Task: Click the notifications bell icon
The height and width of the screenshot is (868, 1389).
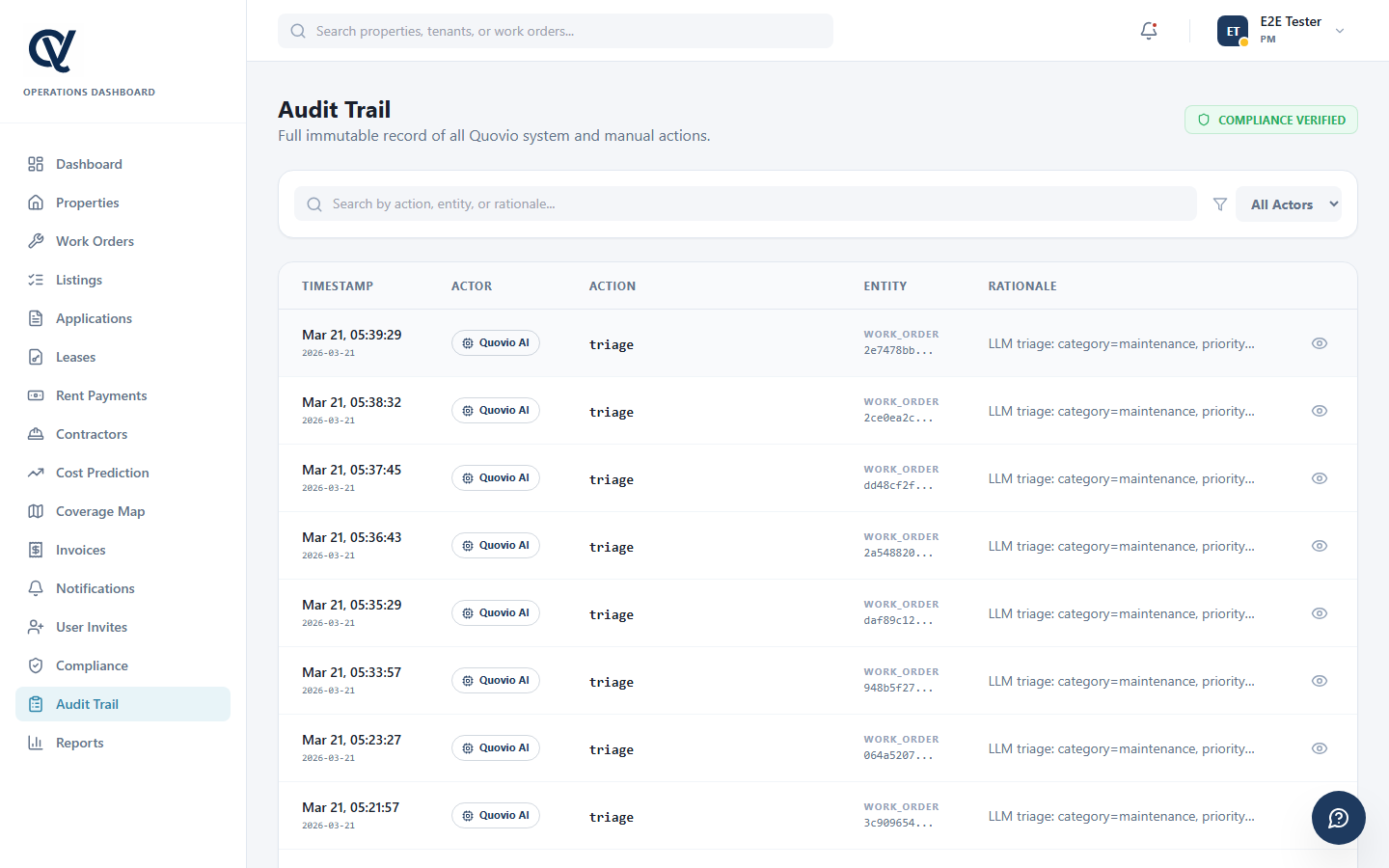Action: (x=1148, y=30)
